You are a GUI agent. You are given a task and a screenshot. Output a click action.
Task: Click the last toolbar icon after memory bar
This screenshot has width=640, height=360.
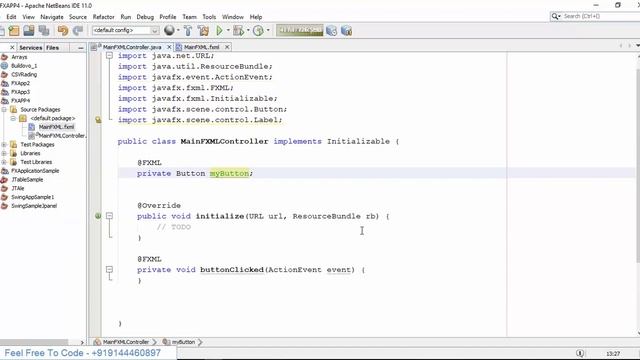point(346,31)
